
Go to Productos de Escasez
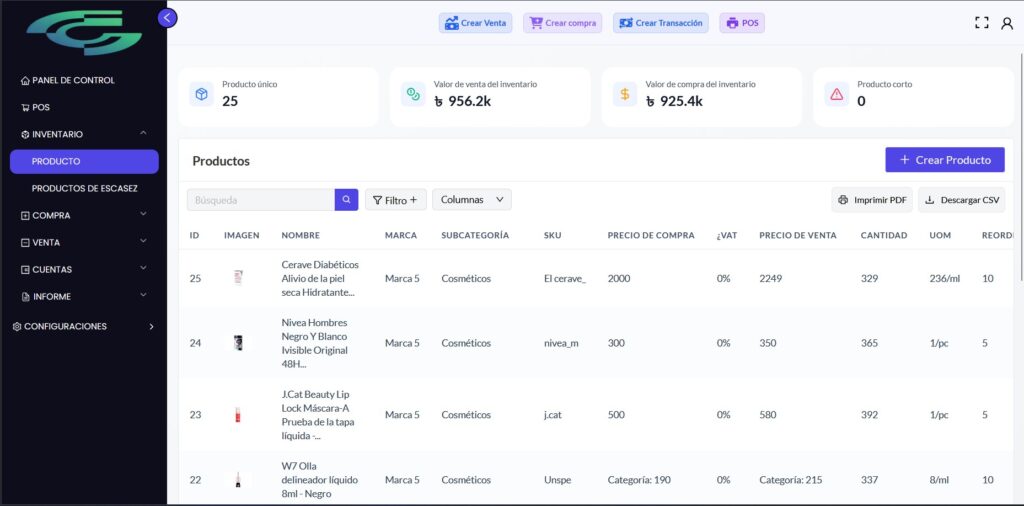point(85,188)
